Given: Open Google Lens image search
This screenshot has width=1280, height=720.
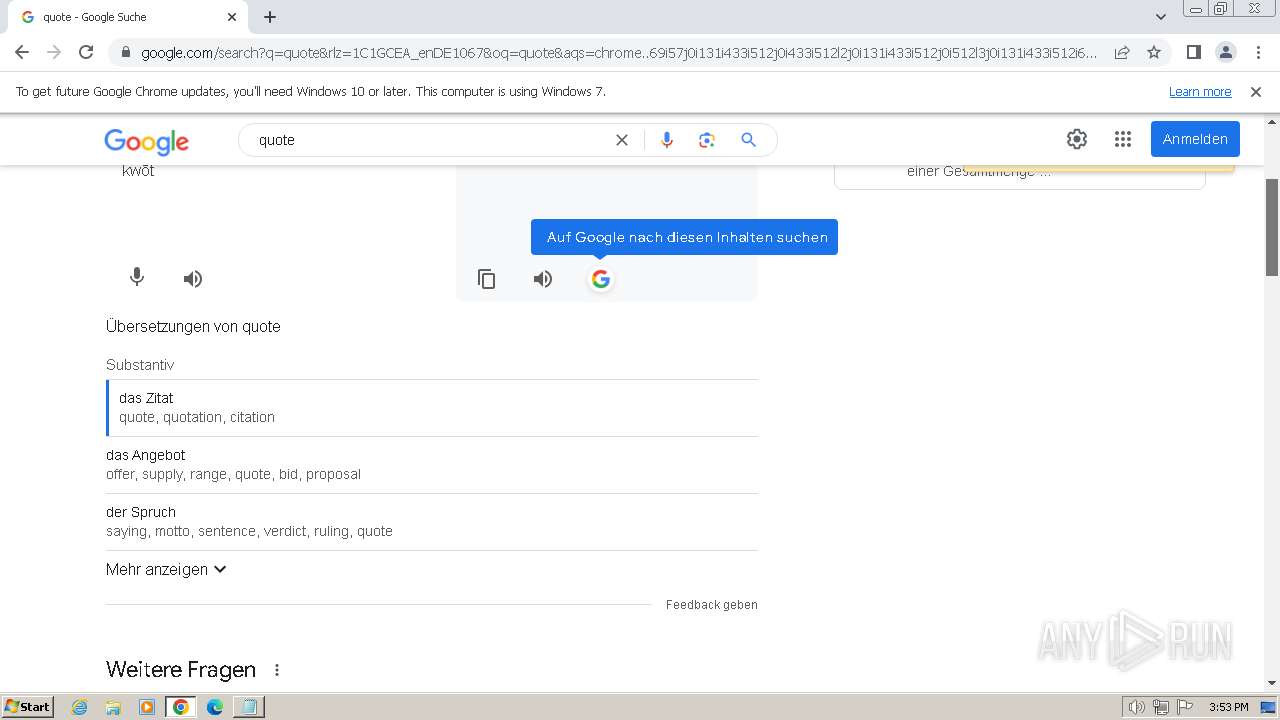Looking at the screenshot, I should click(707, 140).
